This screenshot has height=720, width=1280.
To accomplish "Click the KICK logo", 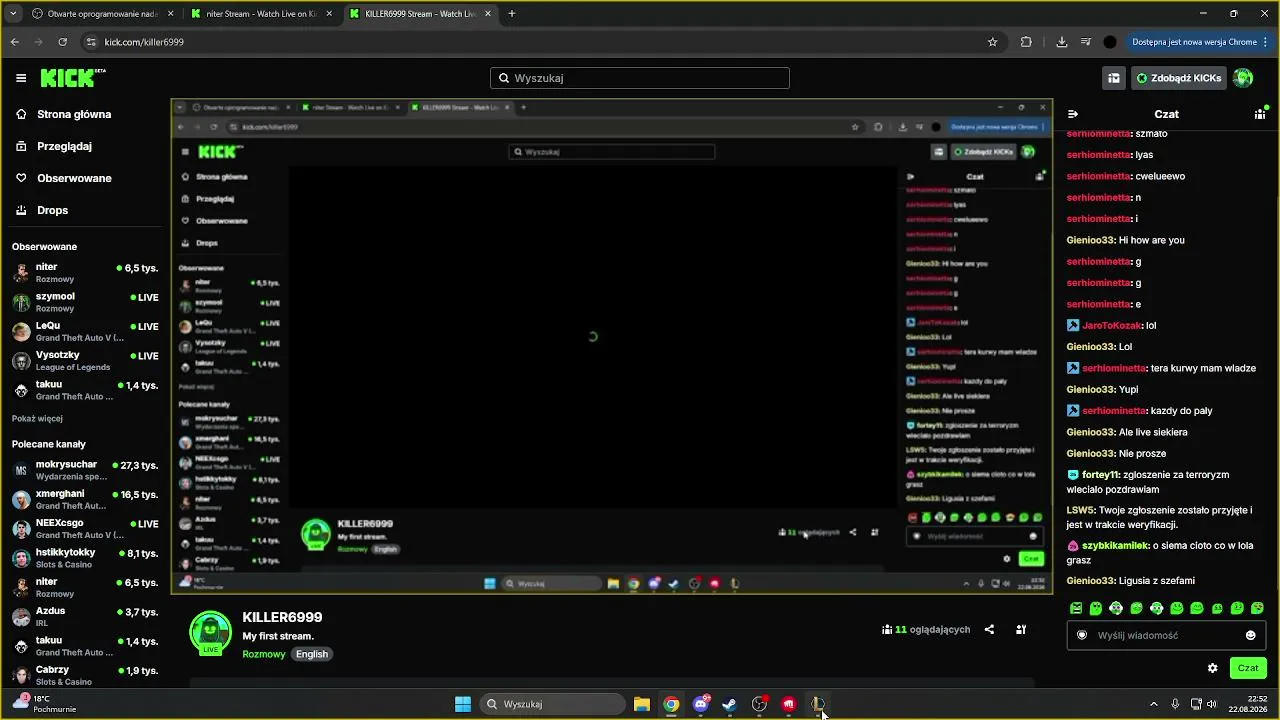I will (x=73, y=78).
